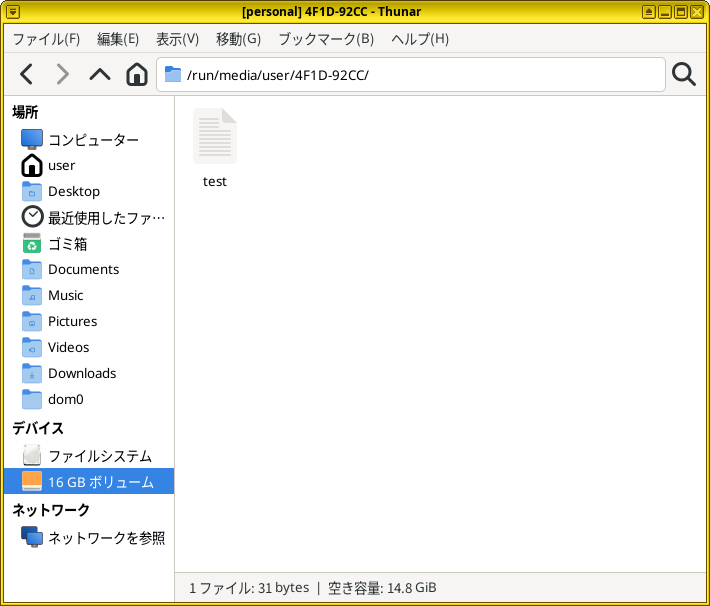
Task: Open the home folder toolbar icon
Action: click(137, 74)
